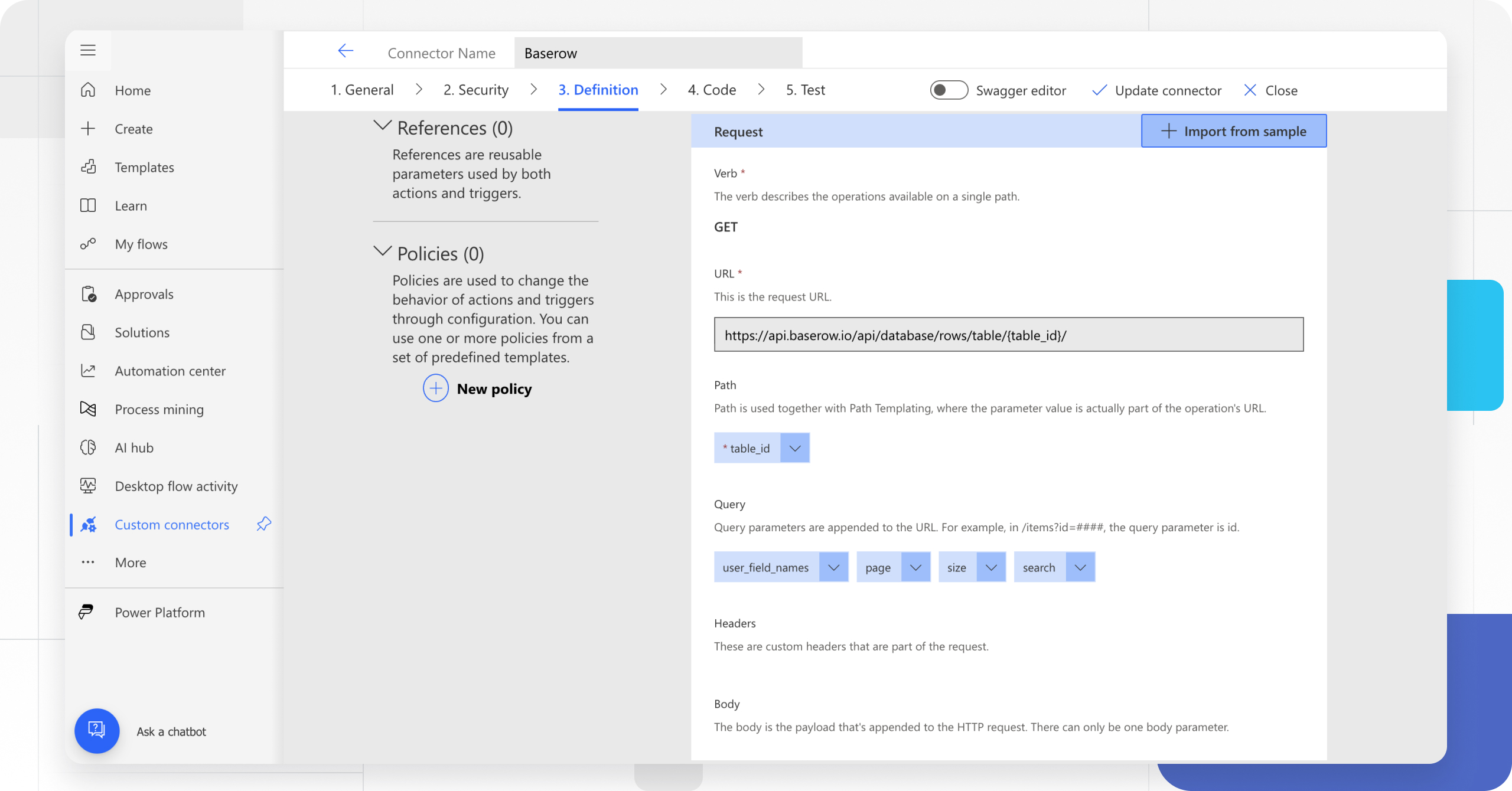Collapse the References section chevron
This screenshot has width=1512, height=791.
[x=383, y=126]
